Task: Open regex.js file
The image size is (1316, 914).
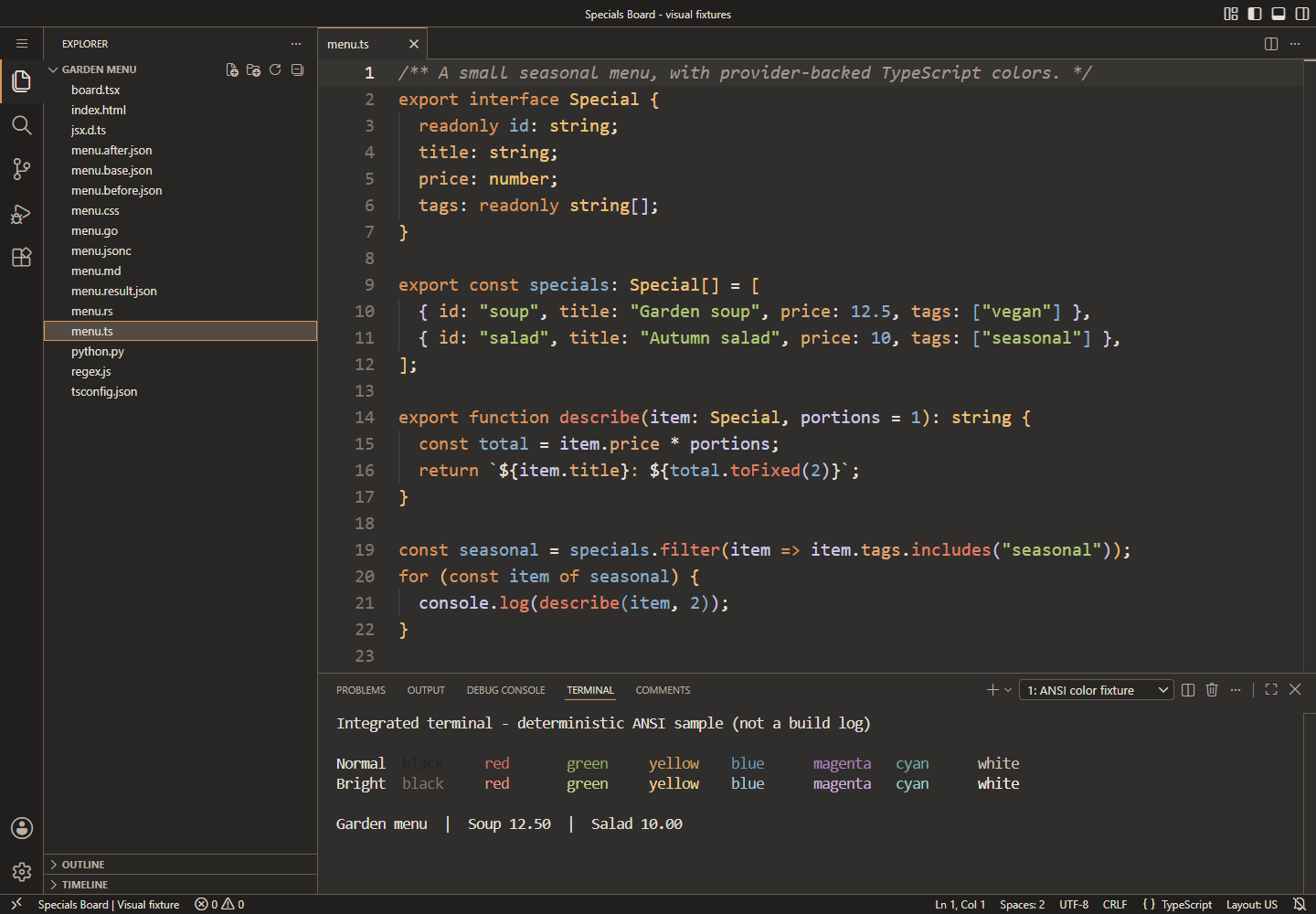Action: (x=180, y=371)
